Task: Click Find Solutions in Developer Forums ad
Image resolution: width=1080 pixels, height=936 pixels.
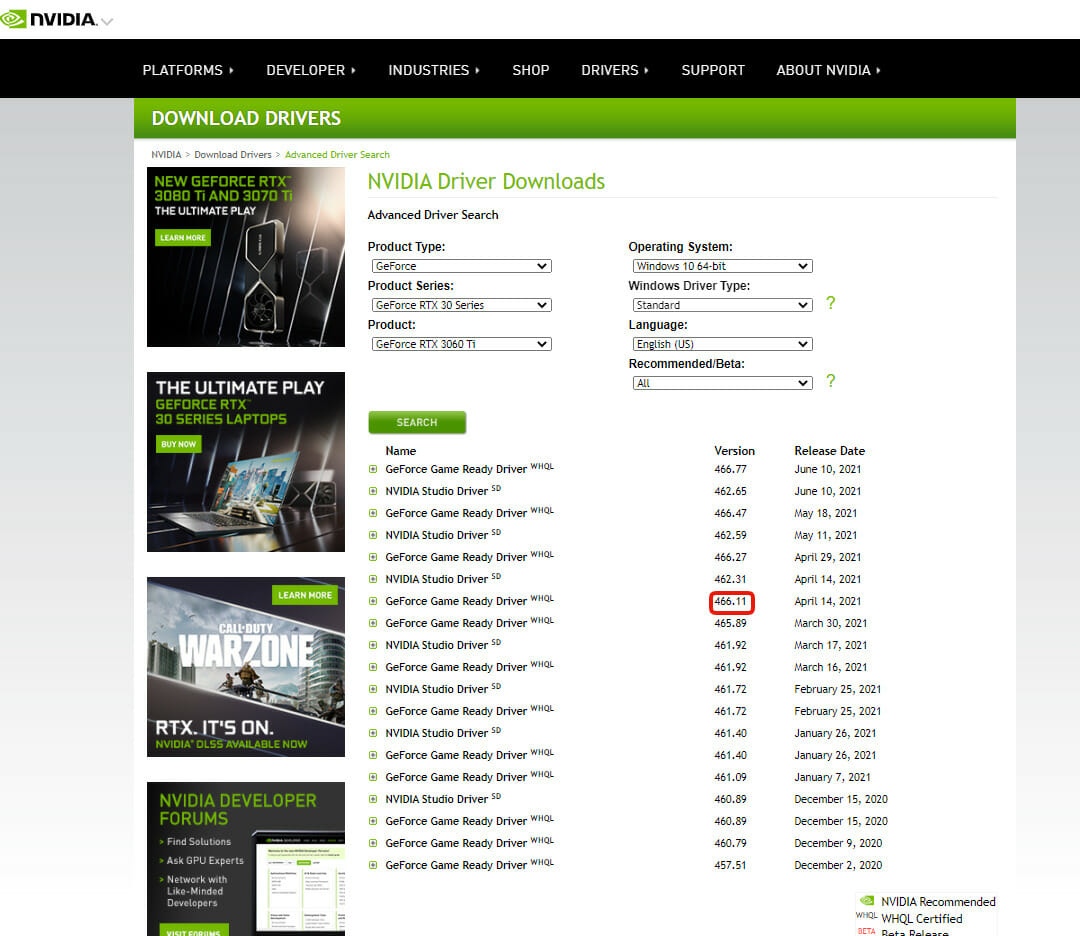Action: point(198,842)
